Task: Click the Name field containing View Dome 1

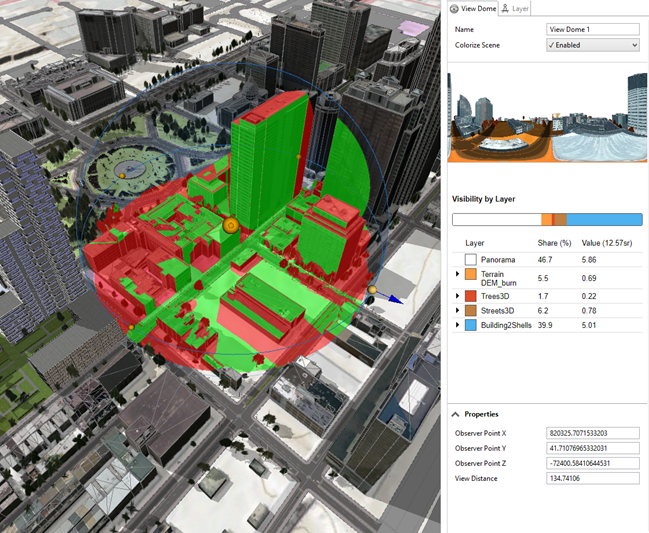Action: coord(592,30)
